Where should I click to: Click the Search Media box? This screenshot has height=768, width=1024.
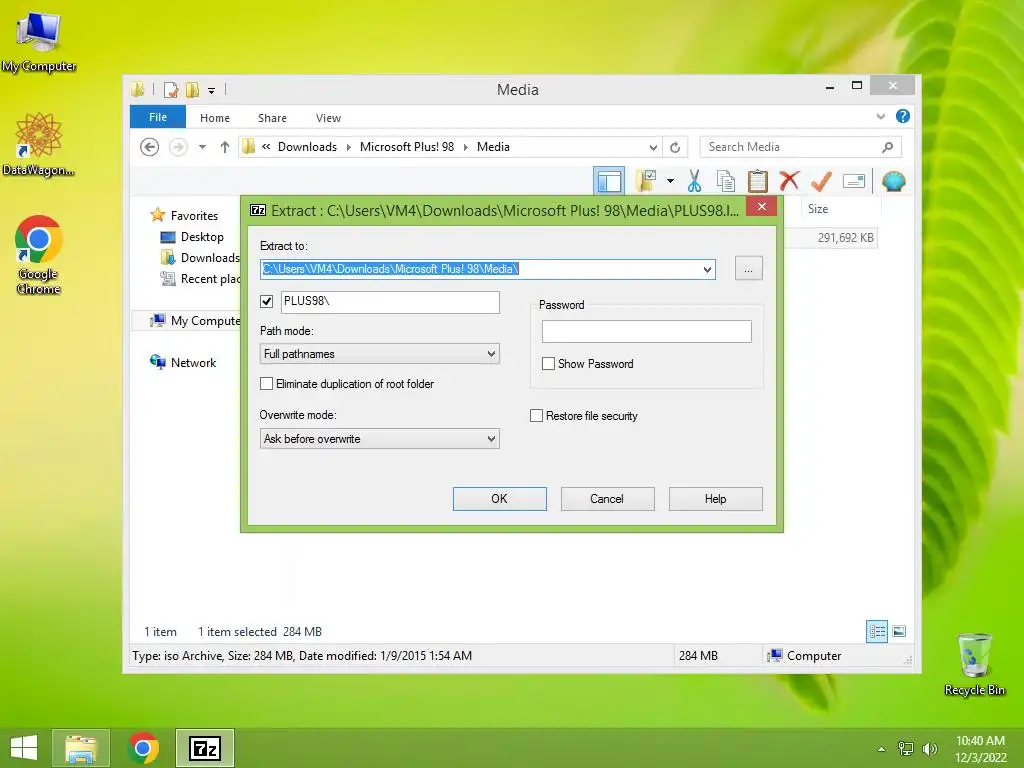pyautogui.click(x=790, y=147)
